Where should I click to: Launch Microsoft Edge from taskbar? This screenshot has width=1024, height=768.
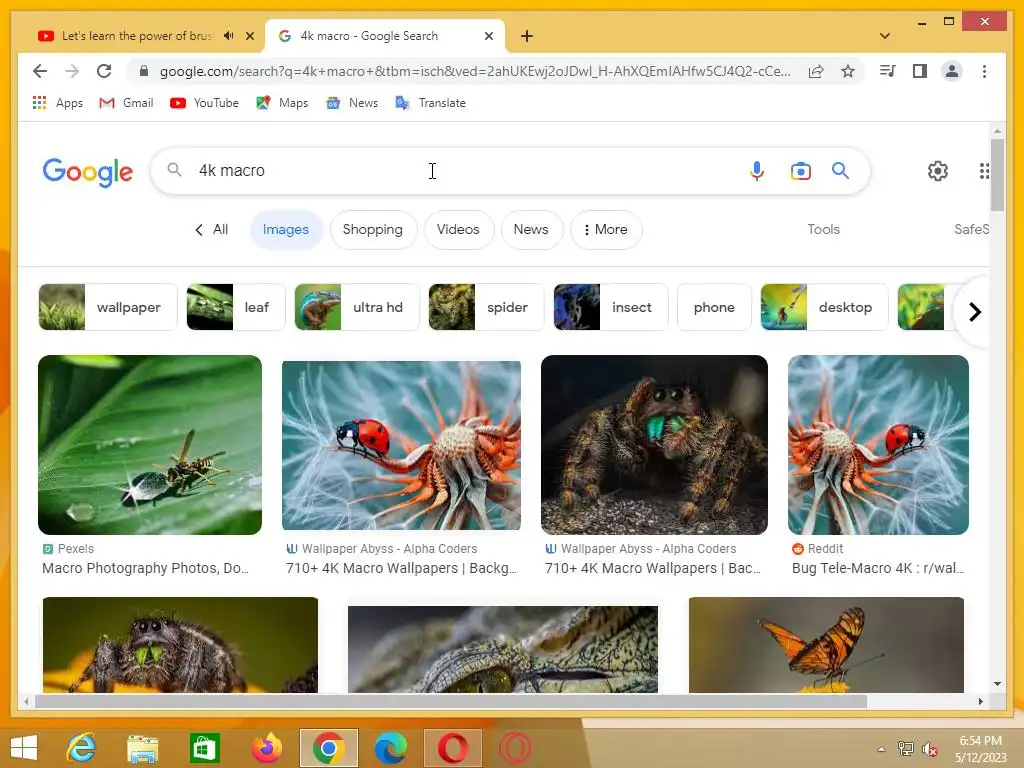point(391,748)
